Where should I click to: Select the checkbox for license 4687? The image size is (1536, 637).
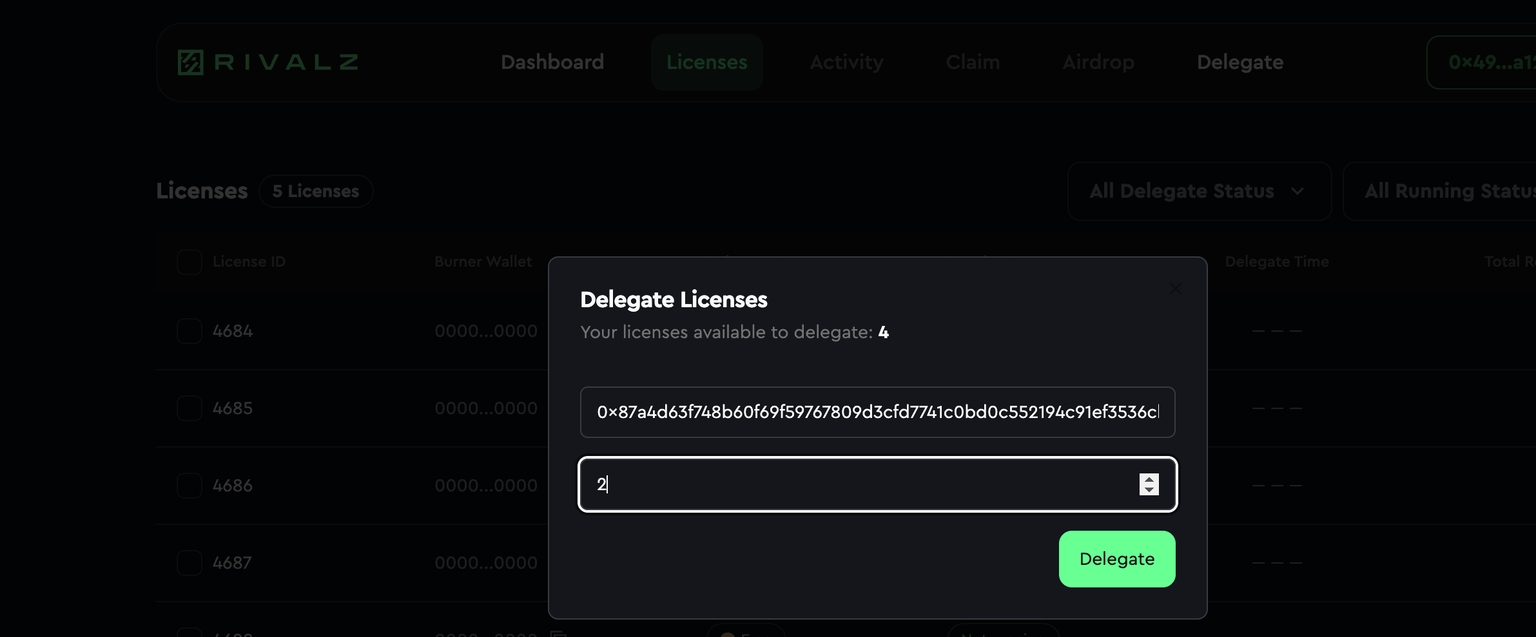coord(189,563)
